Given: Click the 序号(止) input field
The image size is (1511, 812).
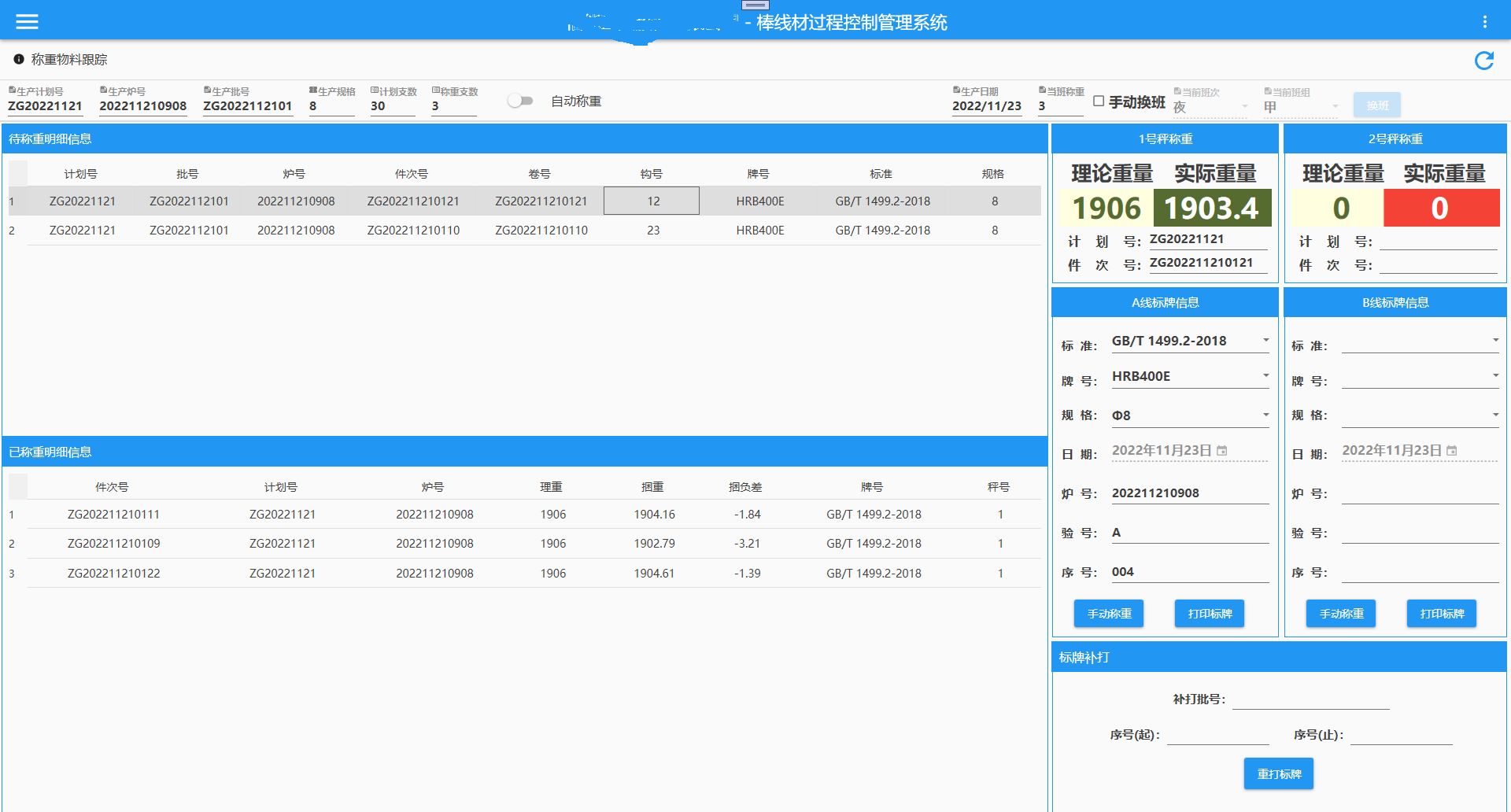Looking at the screenshot, I should [x=1401, y=735].
